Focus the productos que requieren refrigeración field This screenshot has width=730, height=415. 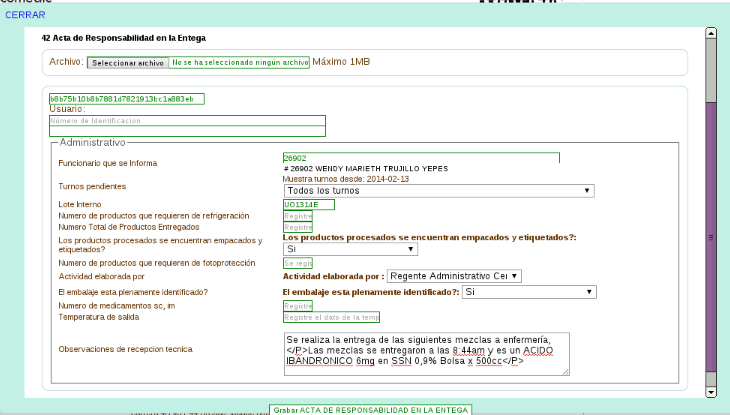[x=298, y=216]
